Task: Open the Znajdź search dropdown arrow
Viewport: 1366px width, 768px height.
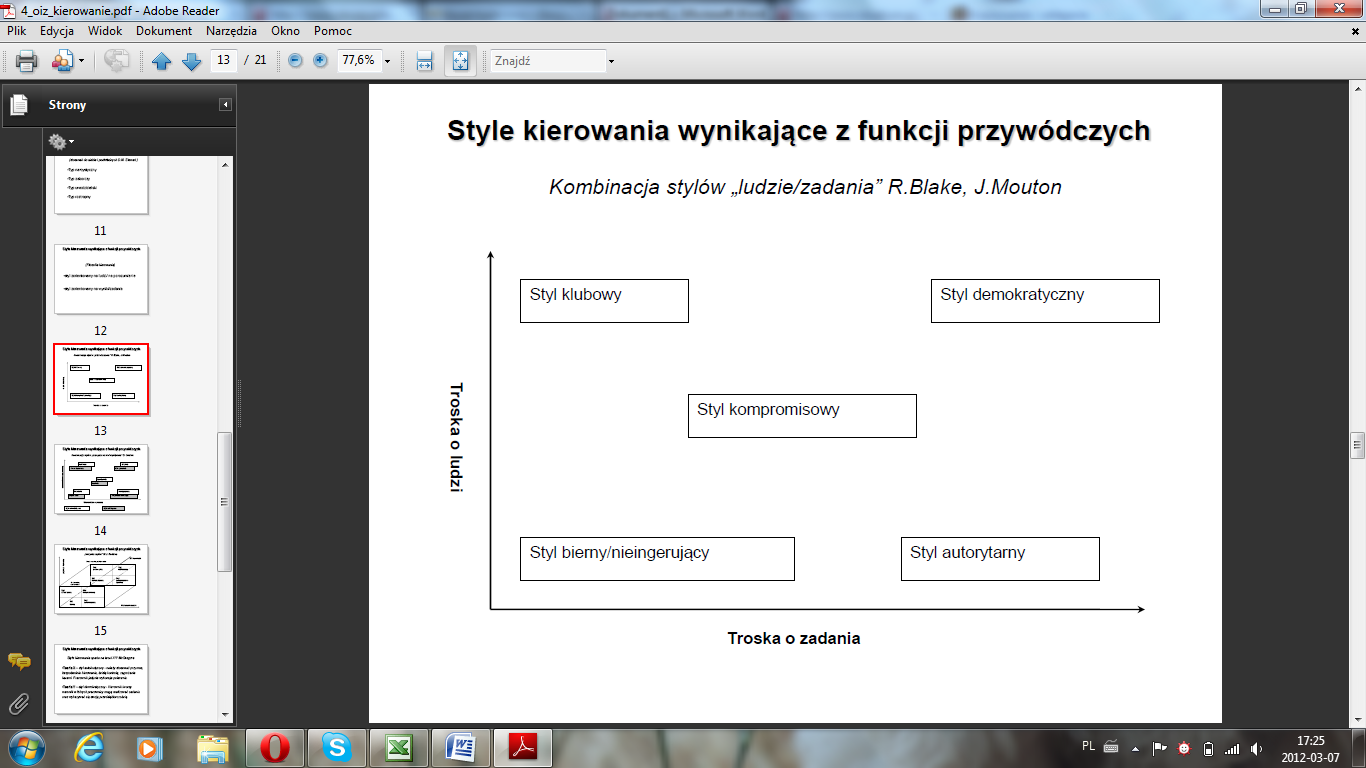Action: pos(611,61)
